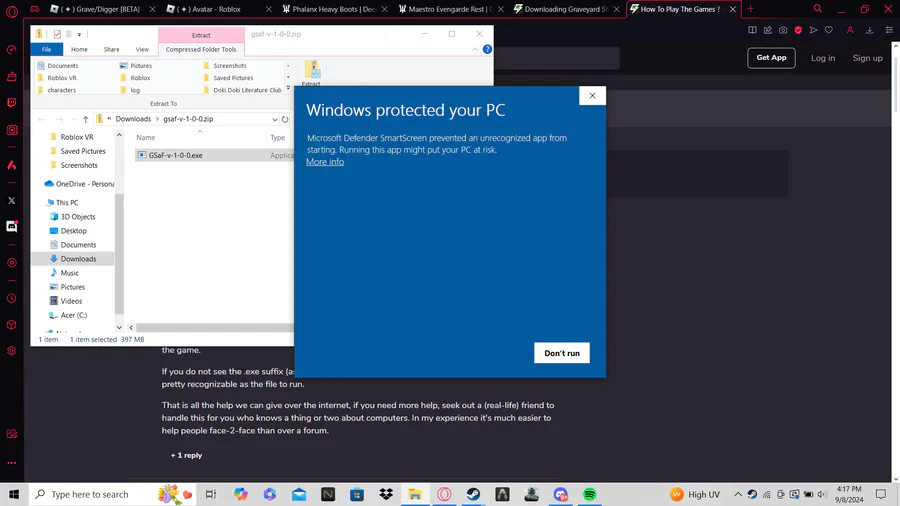The height and width of the screenshot is (506, 900).
Task: Click the file list horizontal scrollbar
Action: pos(214,328)
